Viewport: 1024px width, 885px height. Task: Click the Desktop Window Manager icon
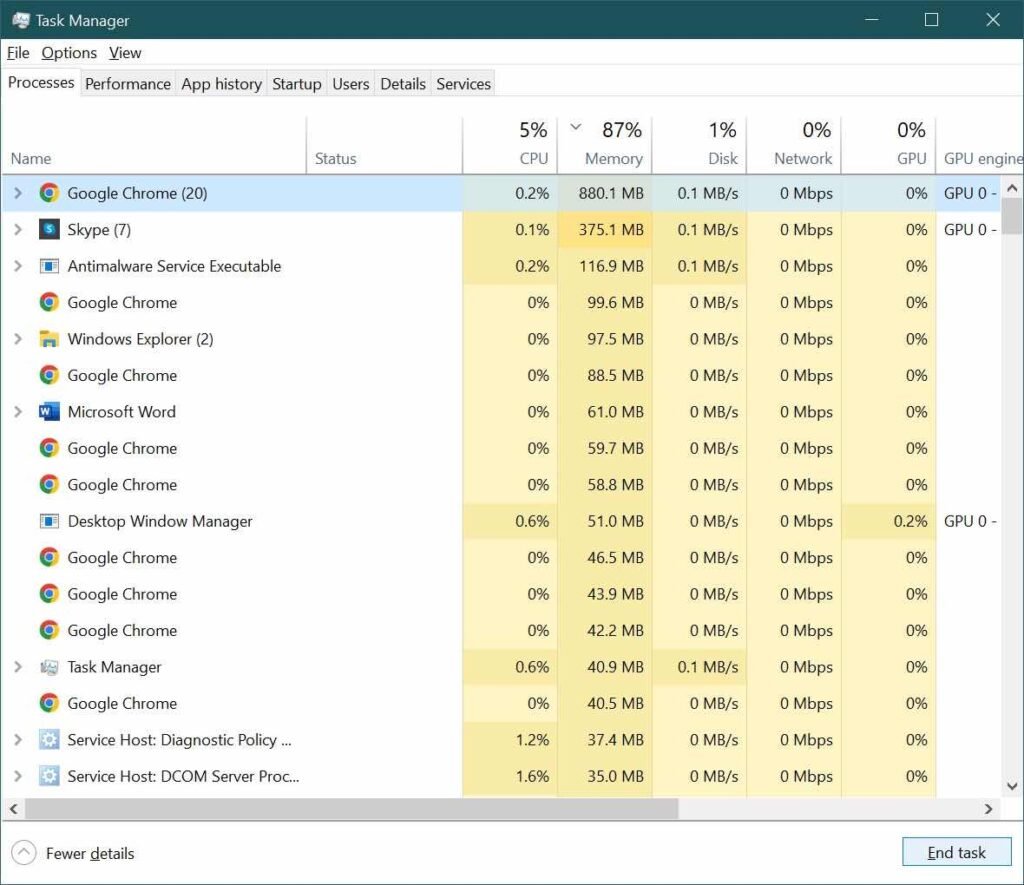click(49, 521)
